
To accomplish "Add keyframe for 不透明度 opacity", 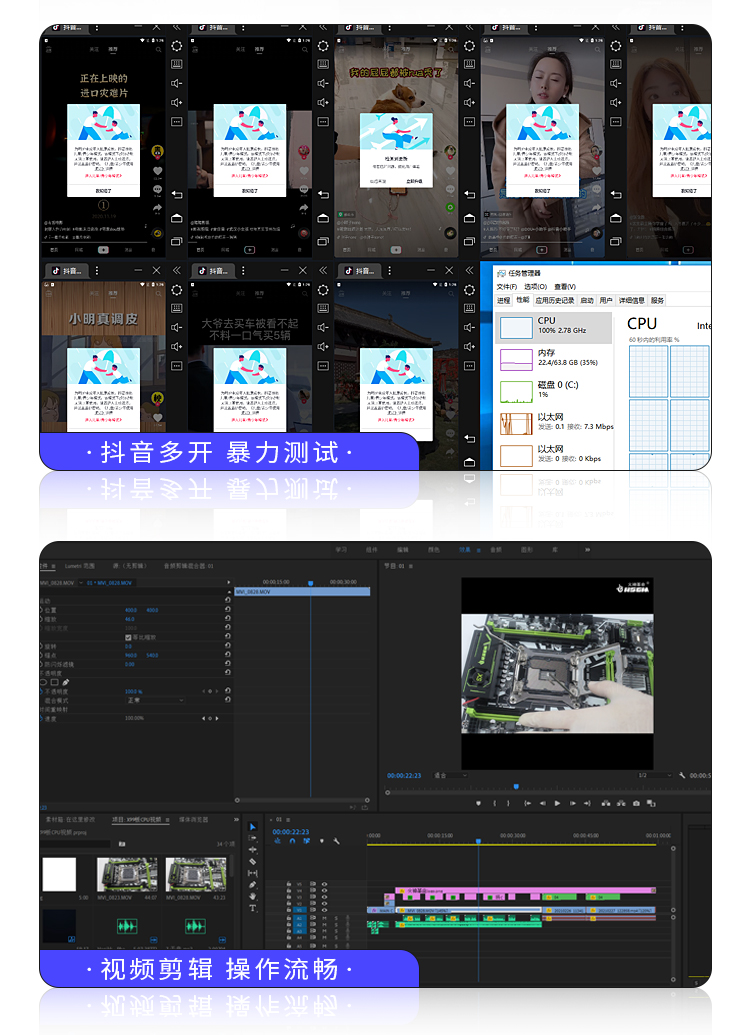I will pyautogui.click(x=210, y=691).
